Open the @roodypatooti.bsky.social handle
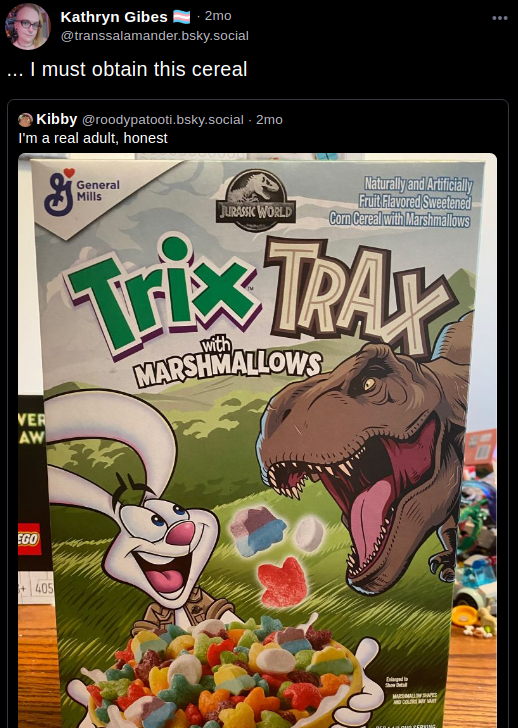The image size is (518, 728). 163,120
